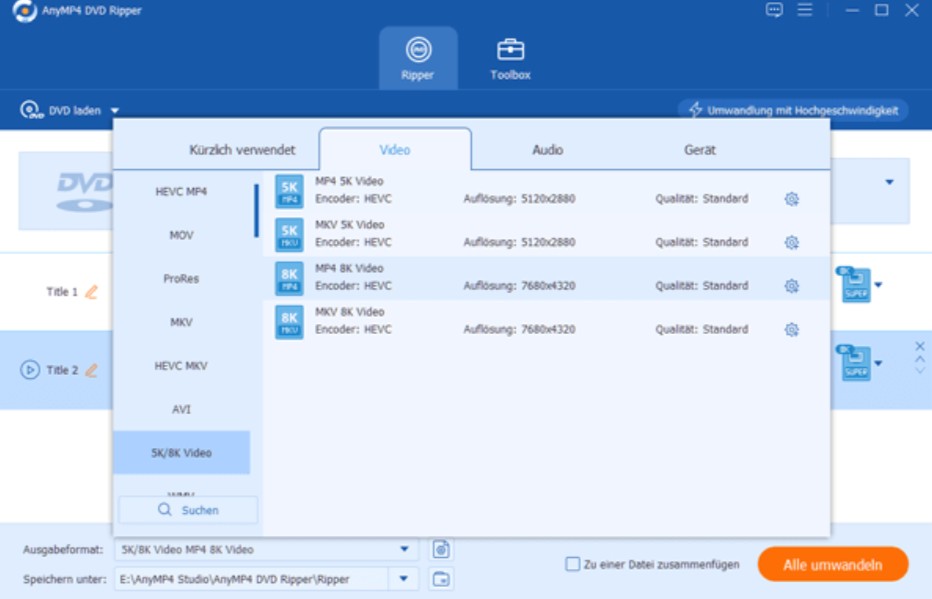Open settings gear for MKV 8K Video
The width and height of the screenshot is (932, 599).
click(x=791, y=329)
